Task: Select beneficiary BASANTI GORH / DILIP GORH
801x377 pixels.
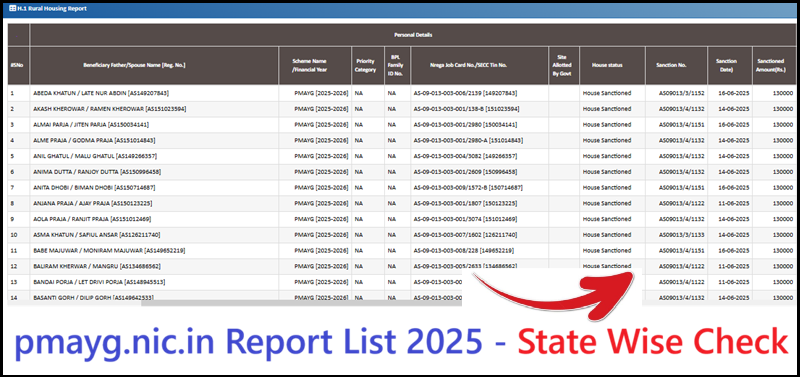Action: pyautogui.click(x=93, y=297)
